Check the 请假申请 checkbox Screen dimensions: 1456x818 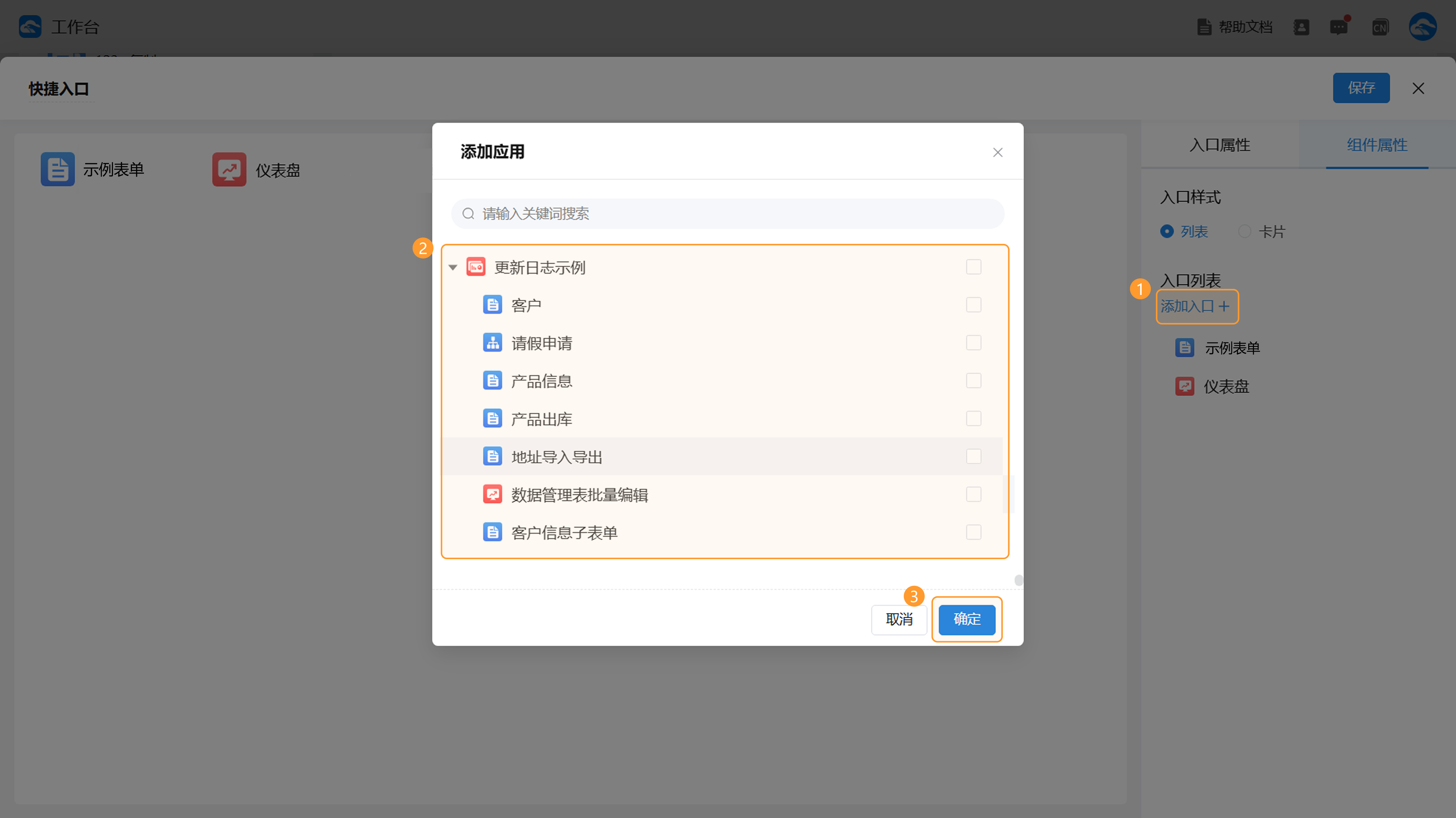point(973,343)
